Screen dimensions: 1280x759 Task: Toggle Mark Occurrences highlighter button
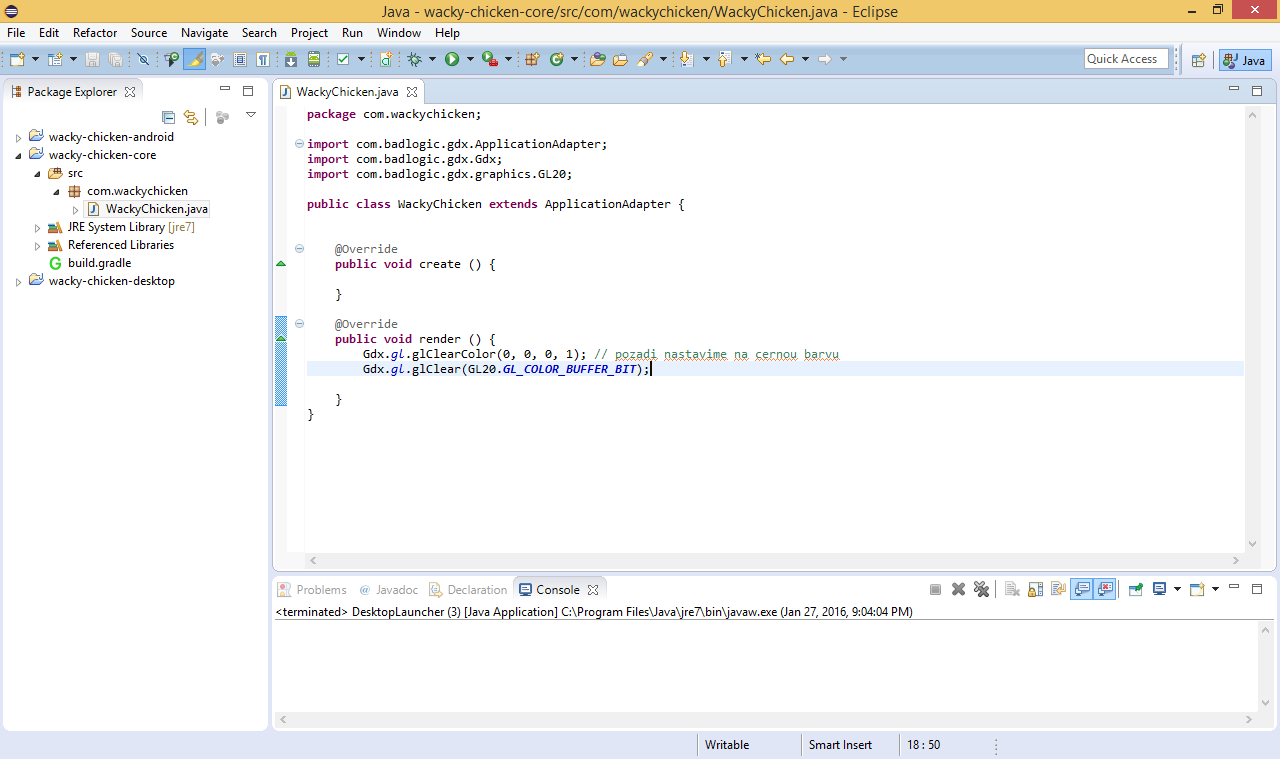click(x=194, y=60)
